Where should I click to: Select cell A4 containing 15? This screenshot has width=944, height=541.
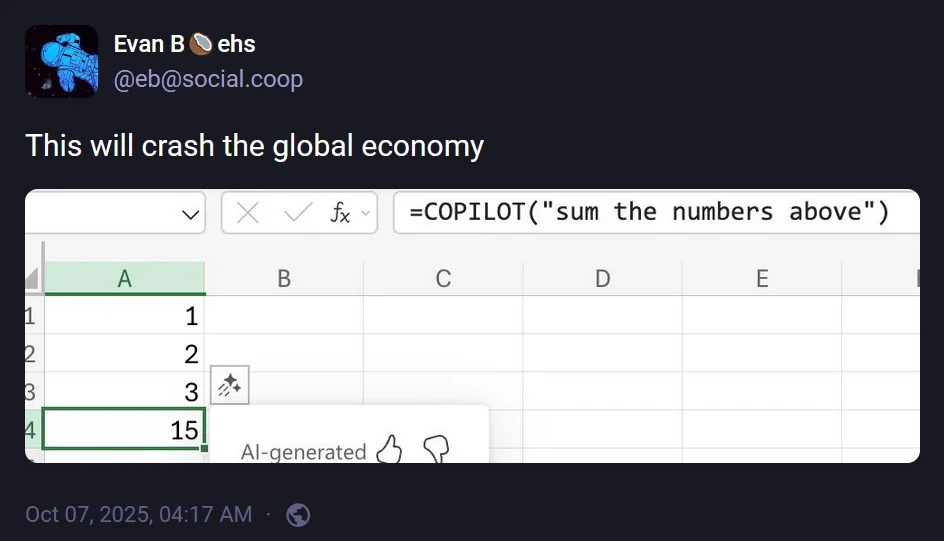pyautogui.click(x=124, y=430)
